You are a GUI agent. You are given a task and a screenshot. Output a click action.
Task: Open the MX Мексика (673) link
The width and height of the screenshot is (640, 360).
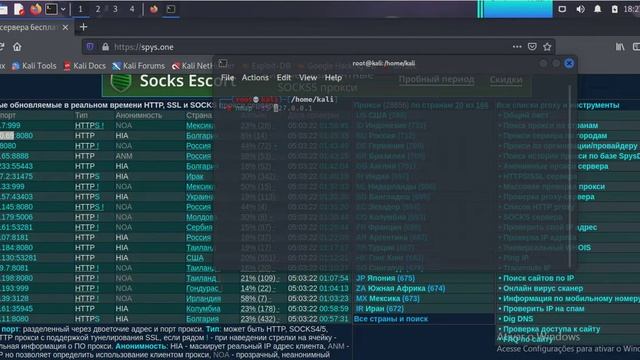coord(387,298)
